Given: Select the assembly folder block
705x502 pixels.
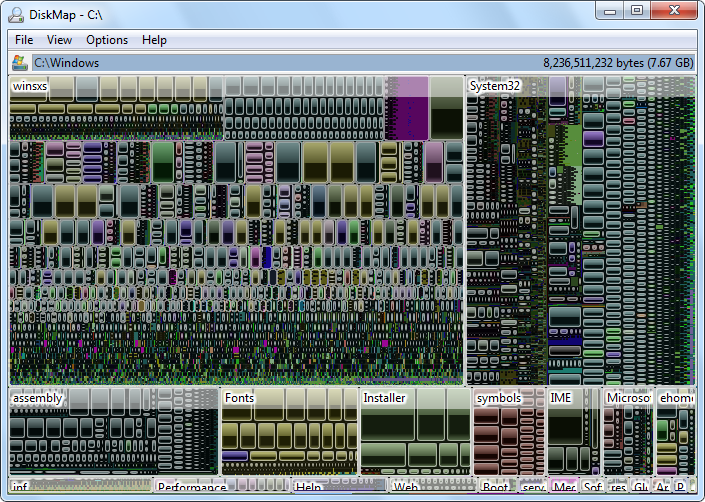Looking at the screenshot, I should (114, 431).
